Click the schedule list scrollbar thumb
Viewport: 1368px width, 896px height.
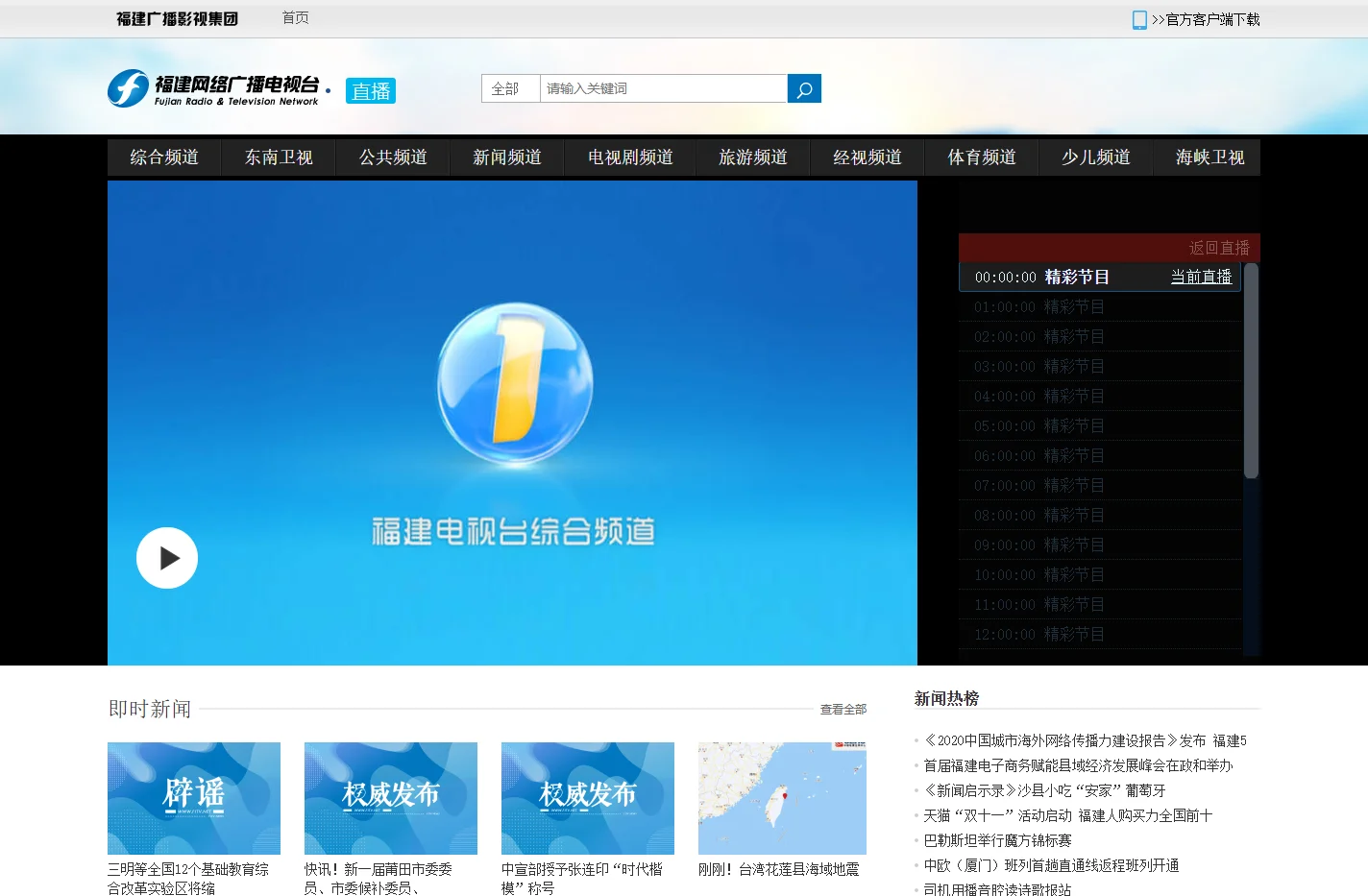[1251, 371]
